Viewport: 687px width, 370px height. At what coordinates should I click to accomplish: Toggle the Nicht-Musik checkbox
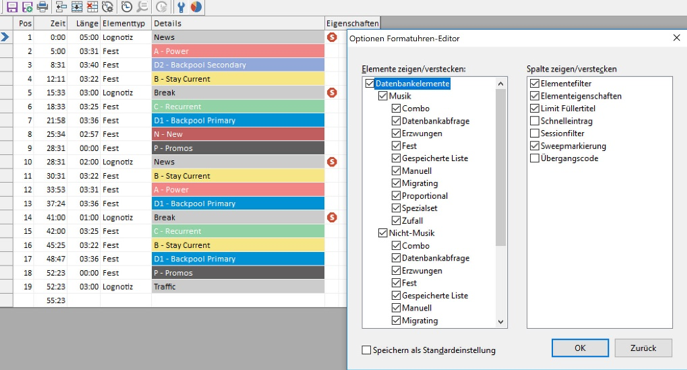(x=383, y=233)
